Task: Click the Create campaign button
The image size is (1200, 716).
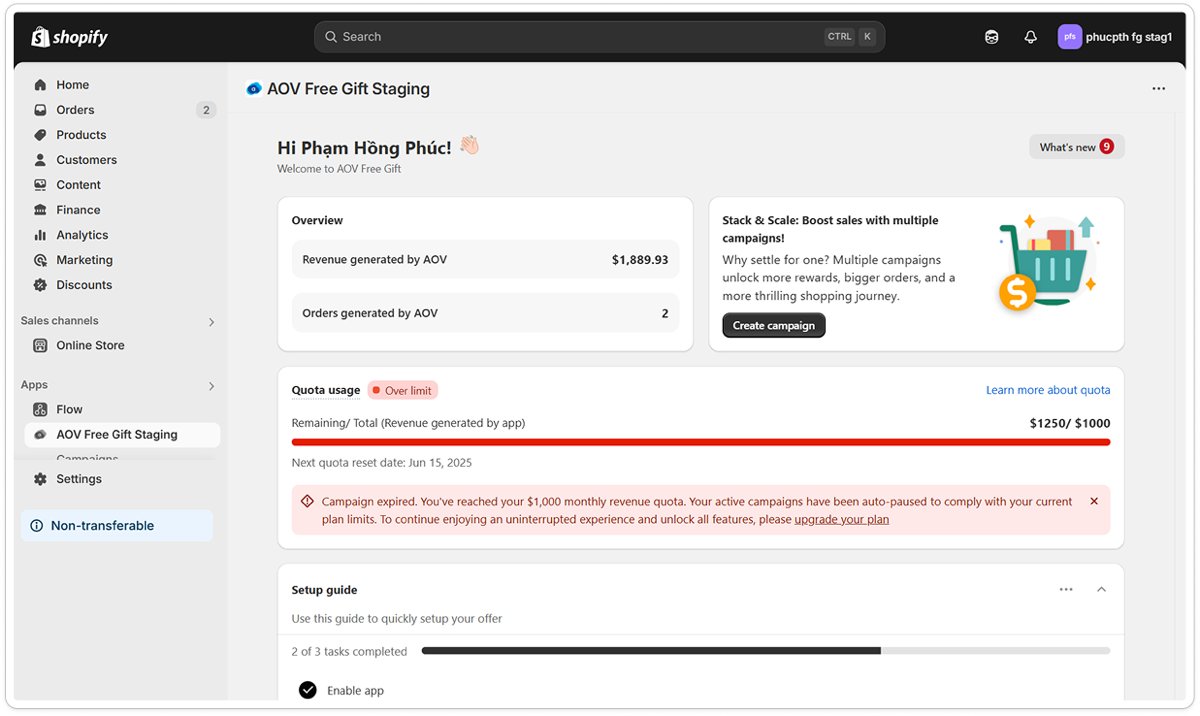Action: pos(774,325)
